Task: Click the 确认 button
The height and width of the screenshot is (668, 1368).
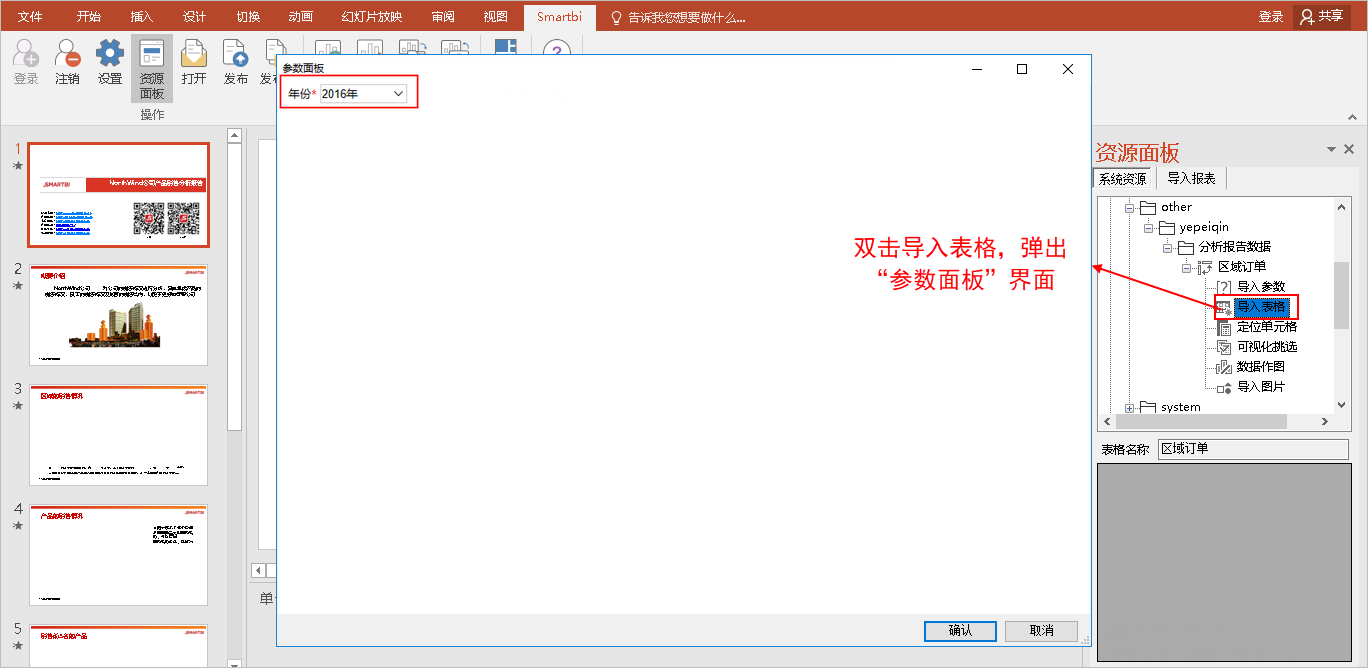Action: (x=960, y=631)
